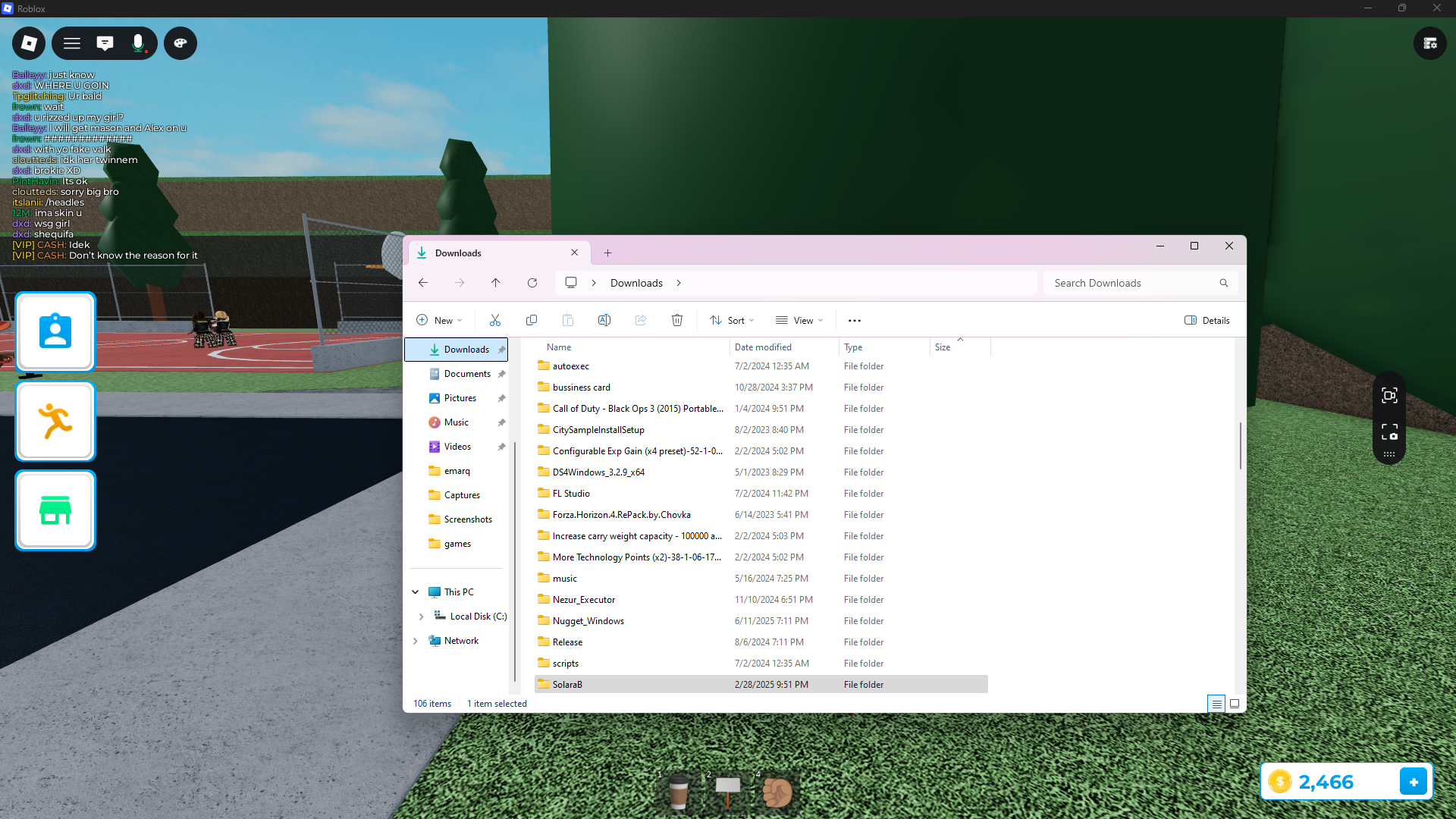This screenshot has width=1456, height=819.
Task: Switch to details list view layout
Action: pos(1216,704)
